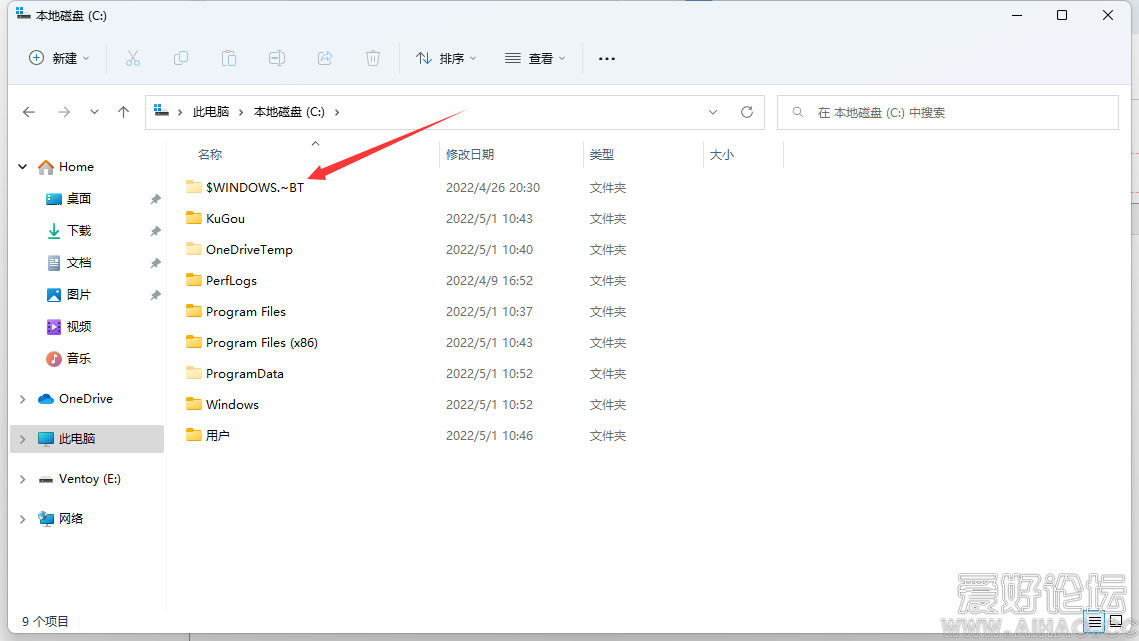Expand OneDrive in the sidebar

[x=22, y=398]
